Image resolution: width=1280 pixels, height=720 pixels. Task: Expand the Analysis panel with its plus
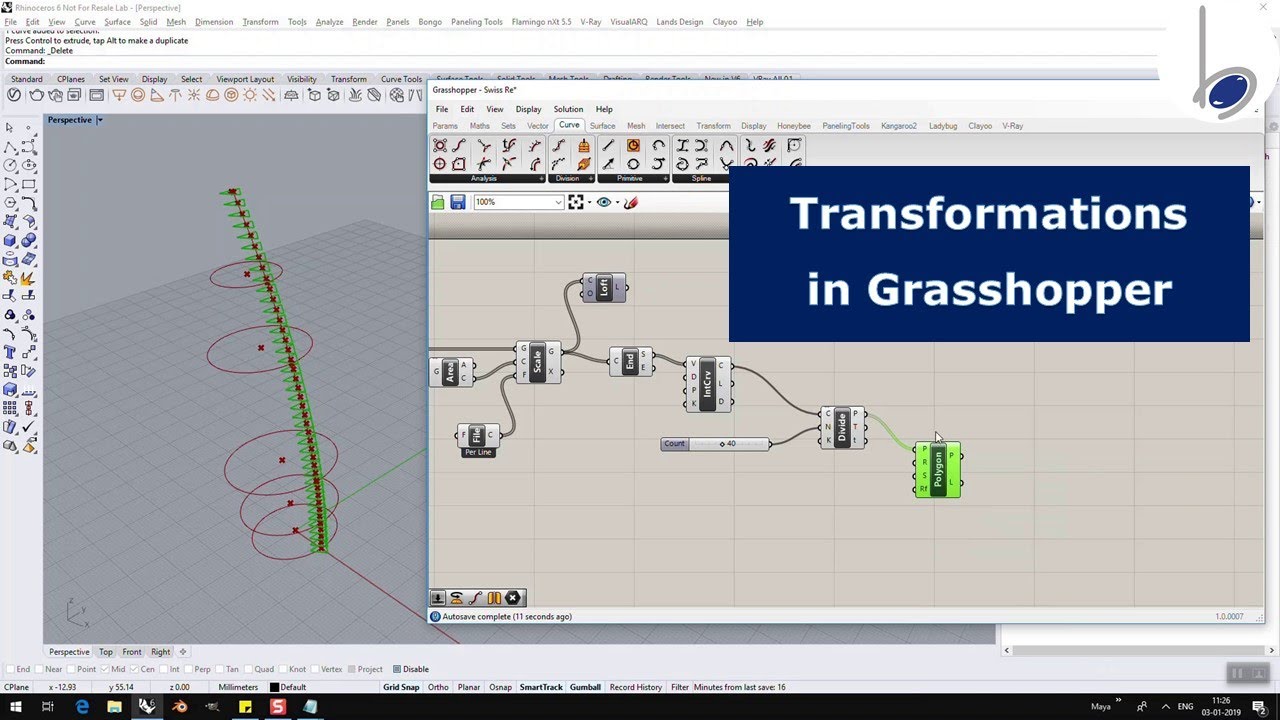(x=541, y=179)
